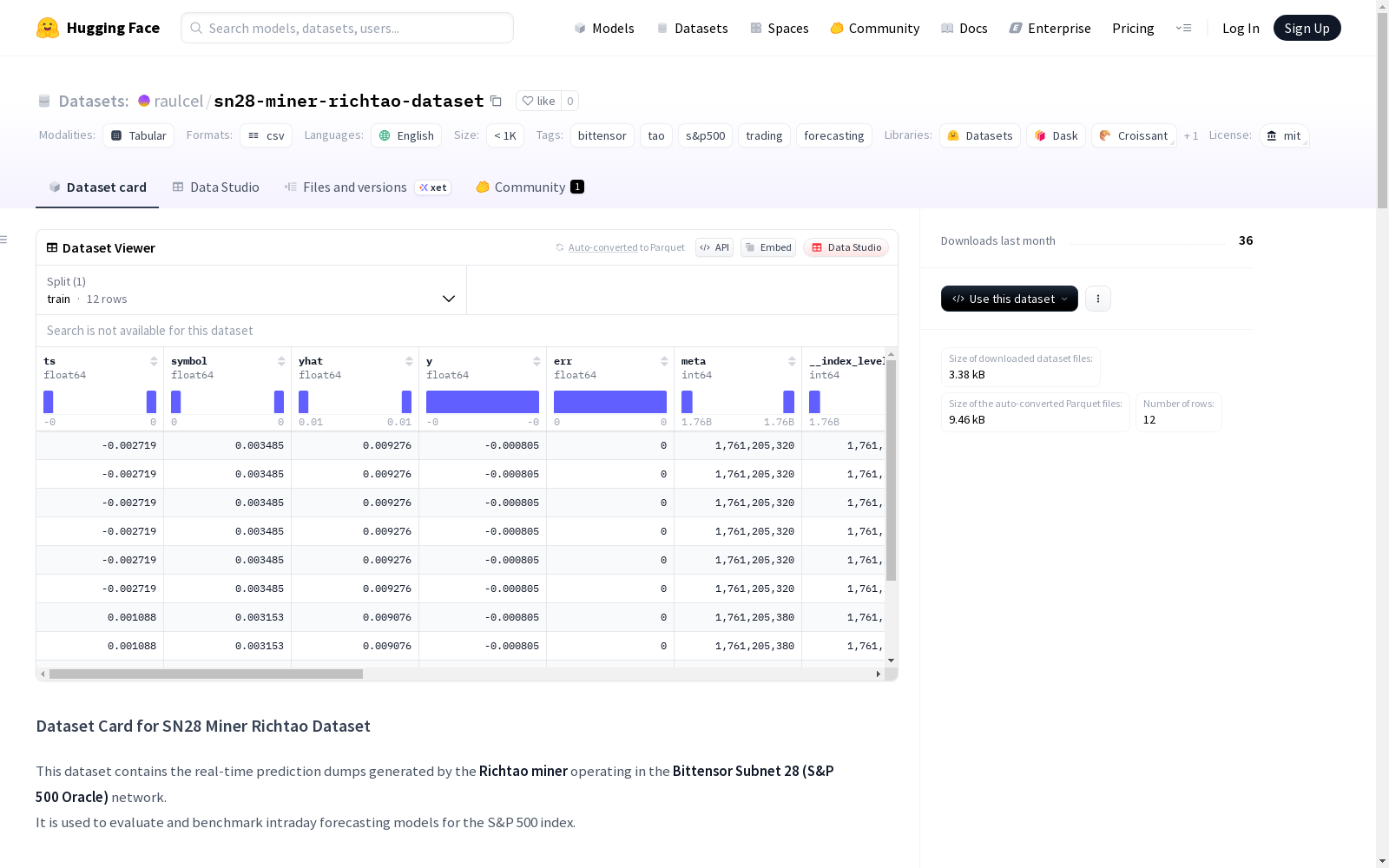Select the Tabular modality tag

pos(139,135)
